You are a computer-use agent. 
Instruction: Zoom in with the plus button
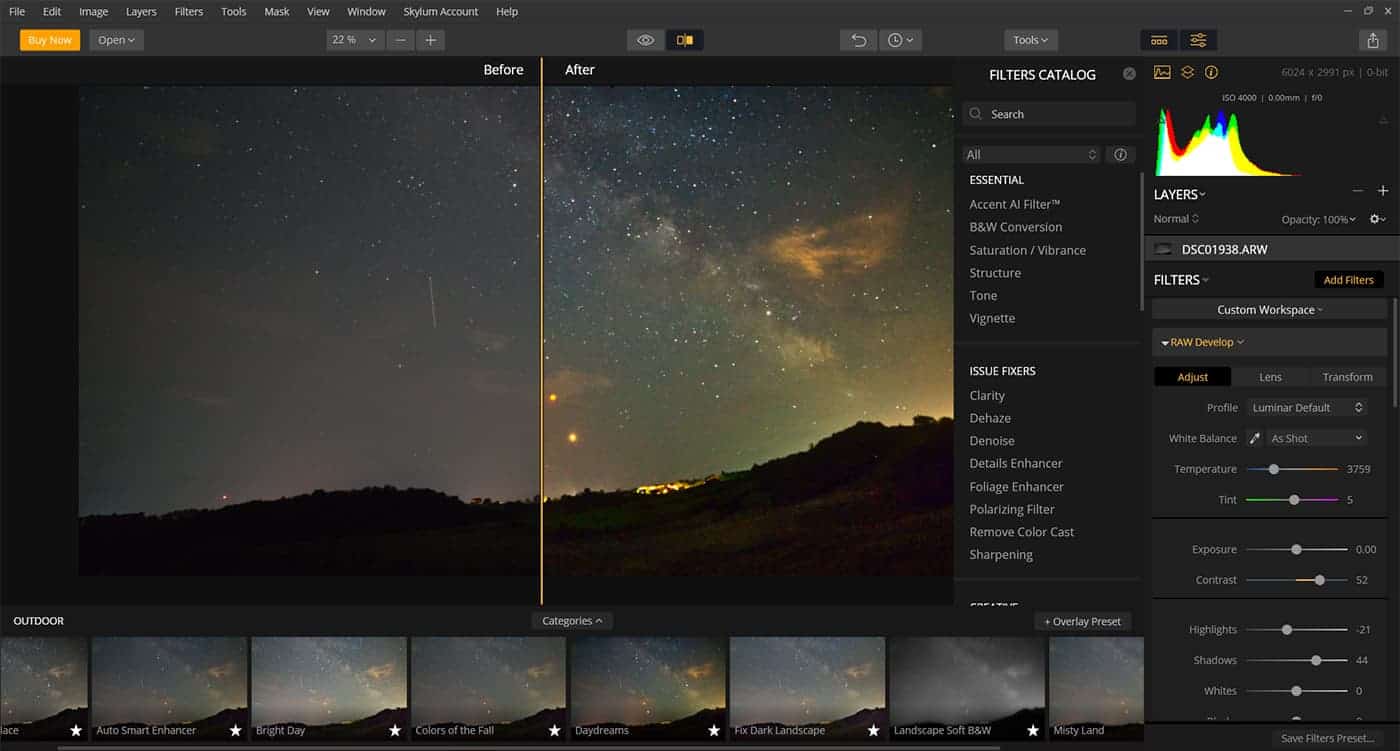tap(431, 40)
